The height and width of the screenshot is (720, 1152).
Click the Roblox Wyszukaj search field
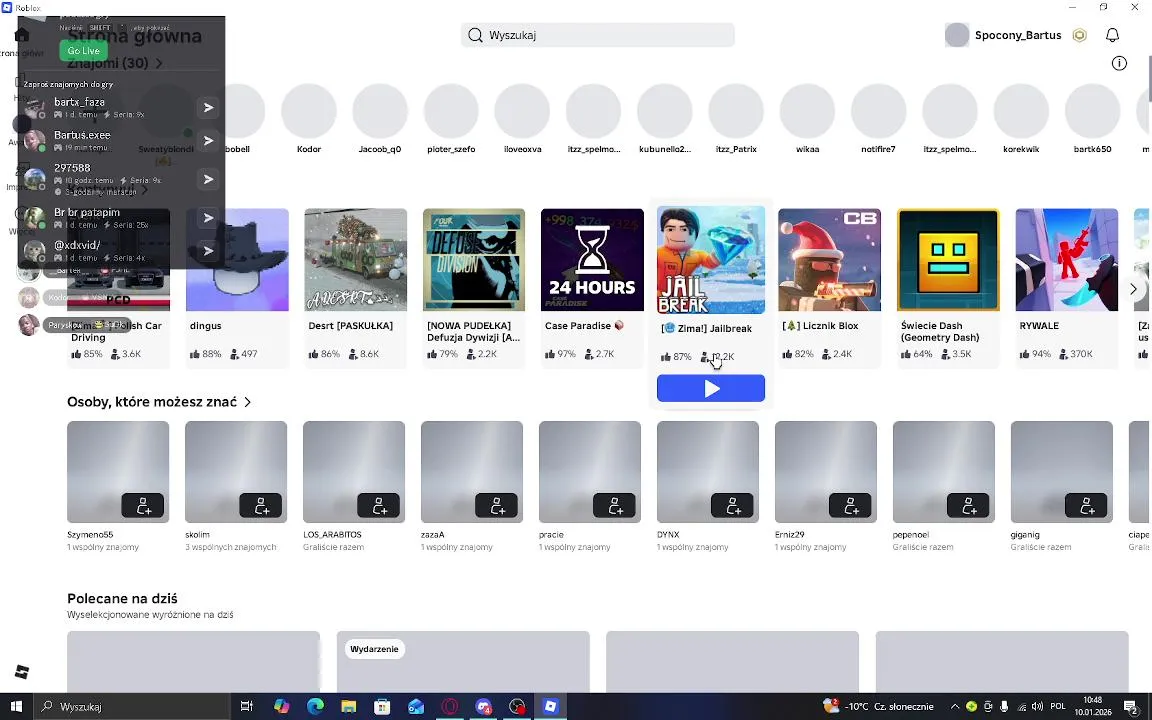pos(597,35)
